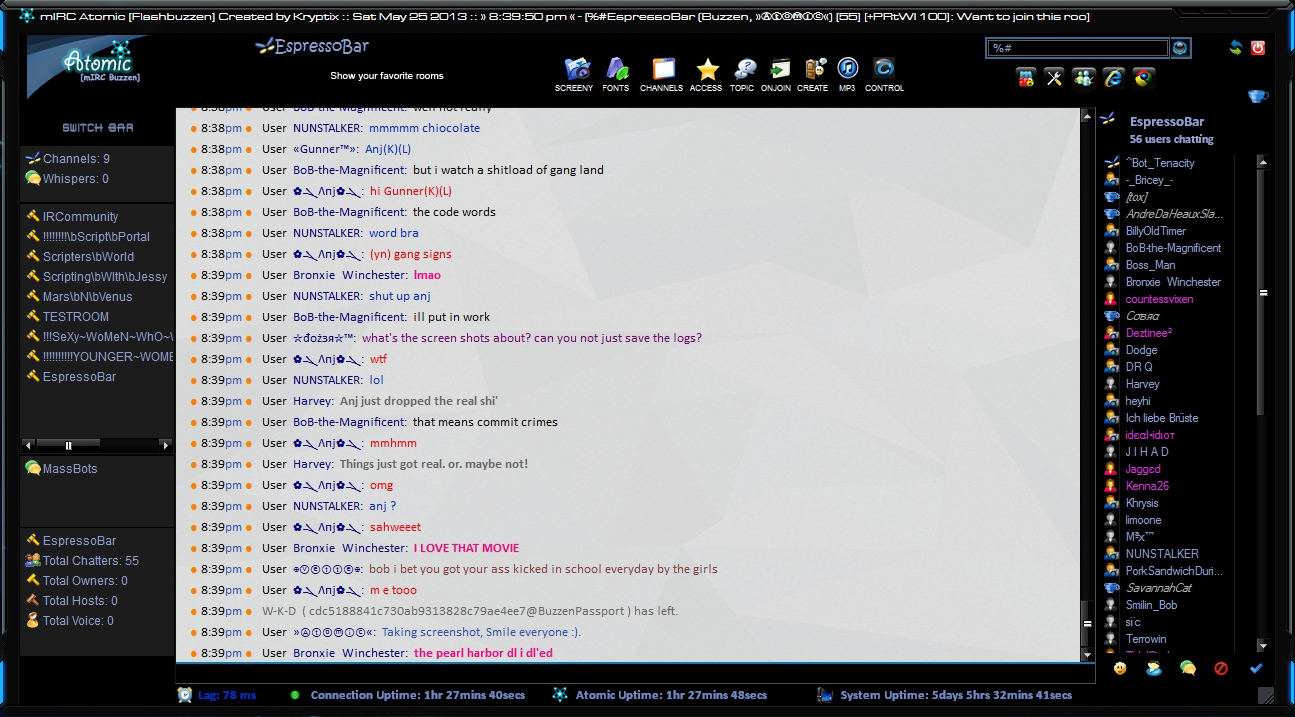Click the blue coffee cup icon
The height and width of the screenshot is (717, 1295).
[1257, 96]
